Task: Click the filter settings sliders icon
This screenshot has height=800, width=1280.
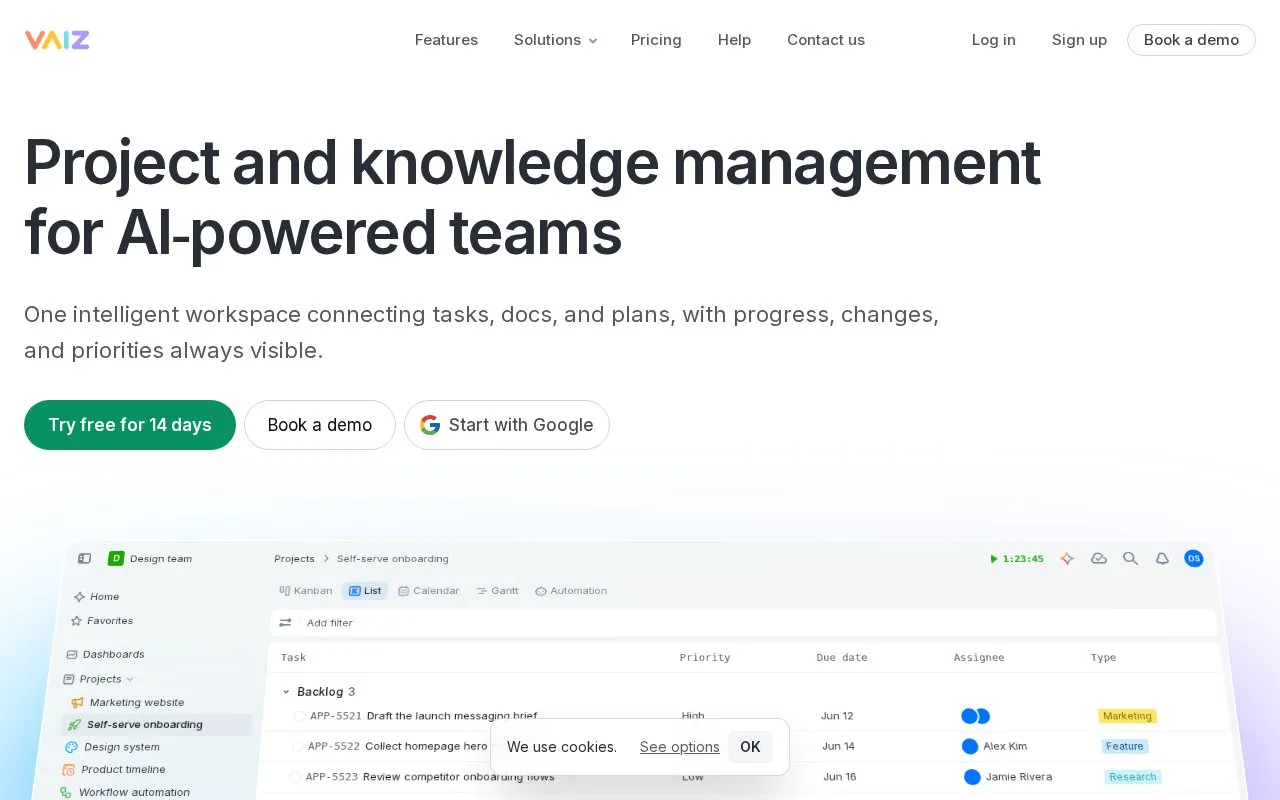Action: point(285,623)
